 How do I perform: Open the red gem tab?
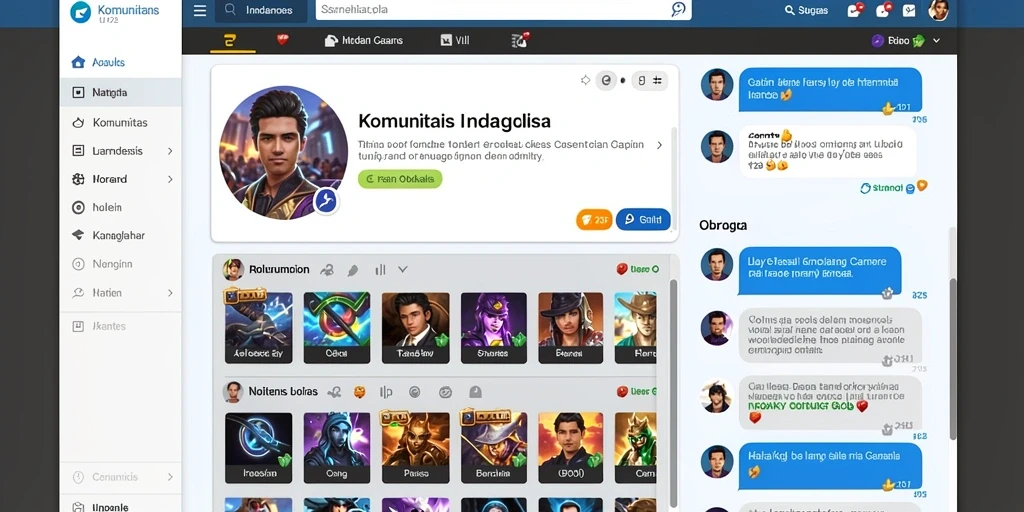click(x=282, y=40)
